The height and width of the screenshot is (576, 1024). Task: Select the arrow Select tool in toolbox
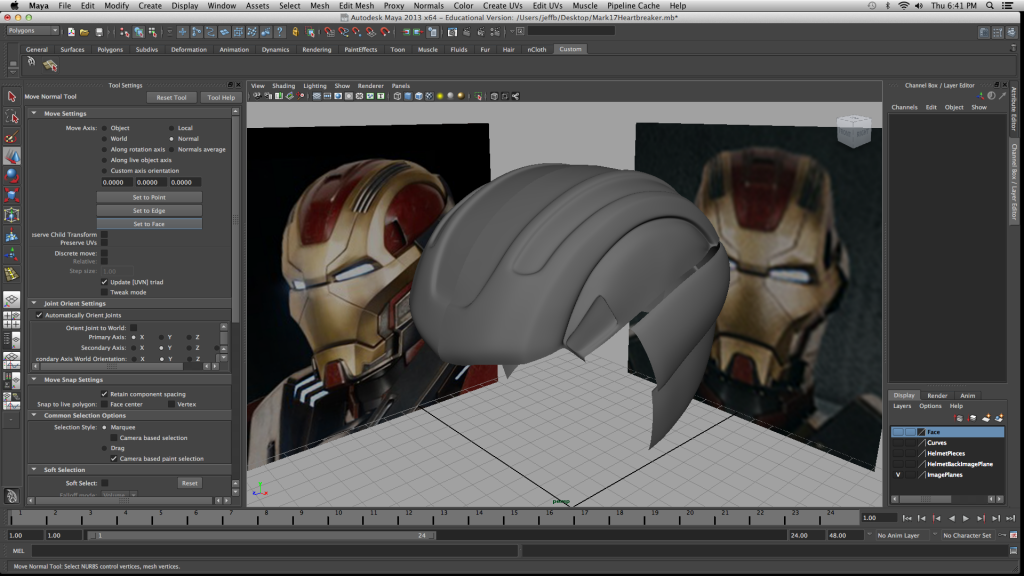click(x=11, y=97)
